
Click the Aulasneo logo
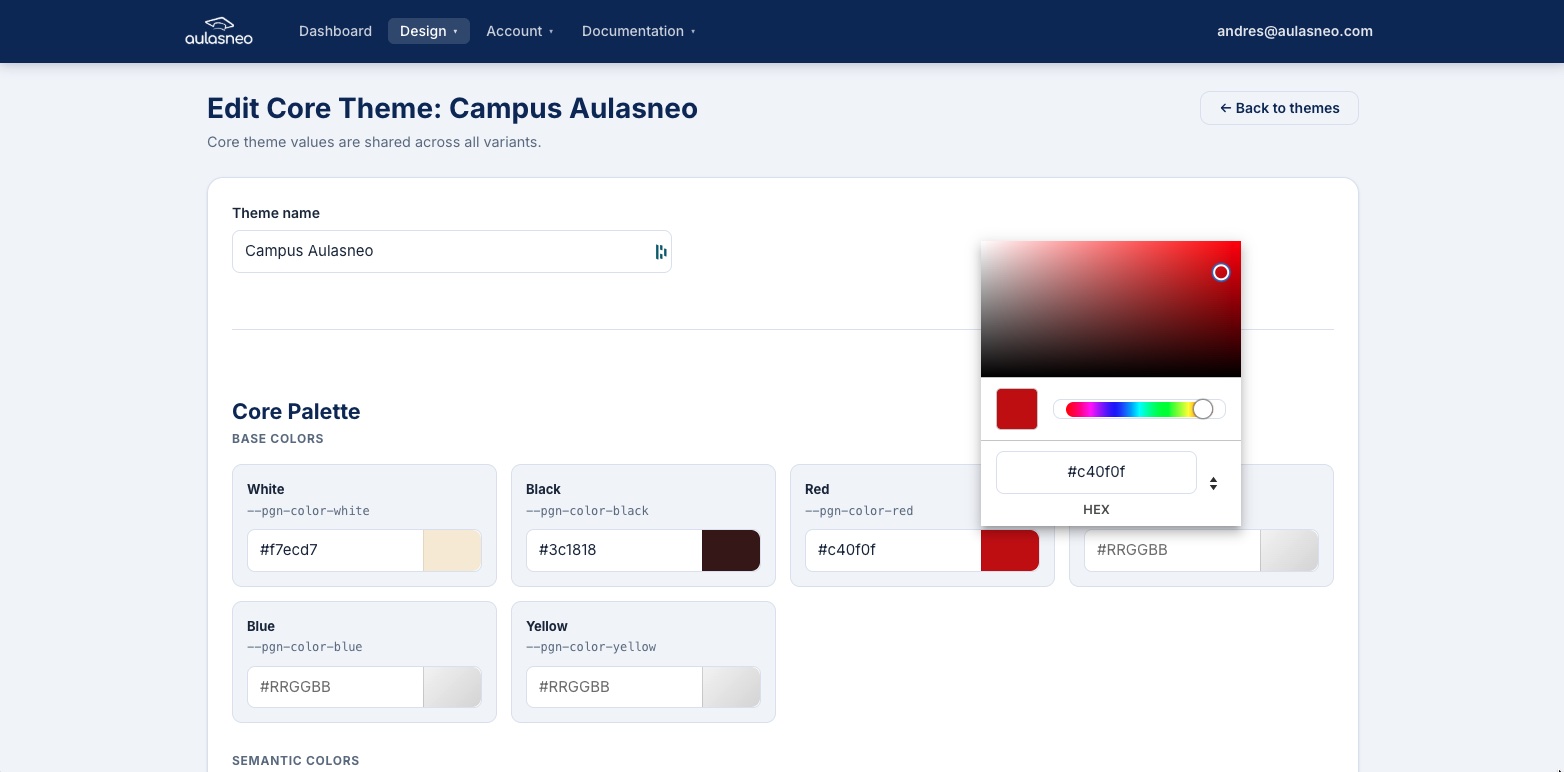[x=219, y=31]
